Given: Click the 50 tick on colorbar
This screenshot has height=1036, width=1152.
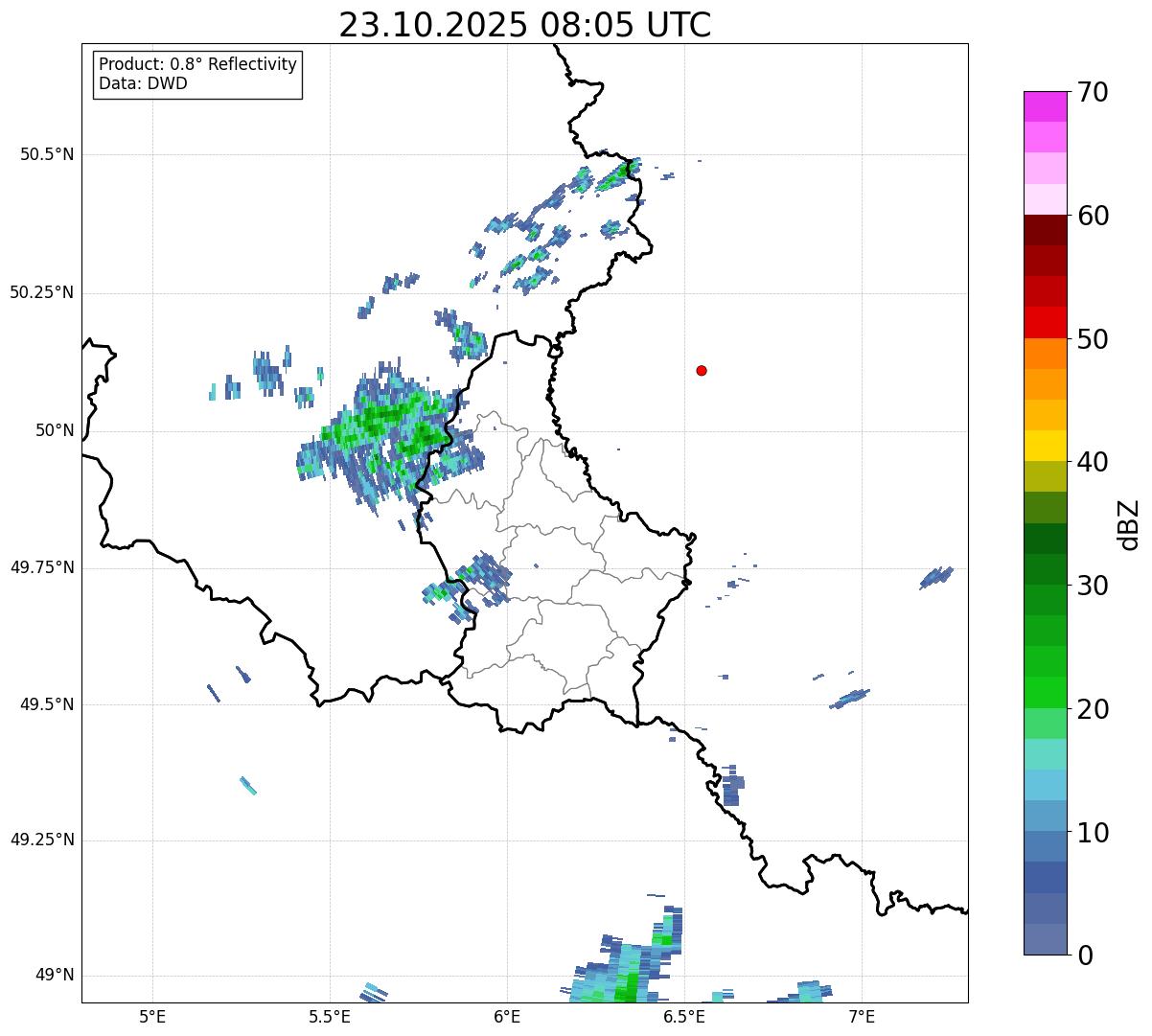Looking at the screenshot, I should [1092, 339].
